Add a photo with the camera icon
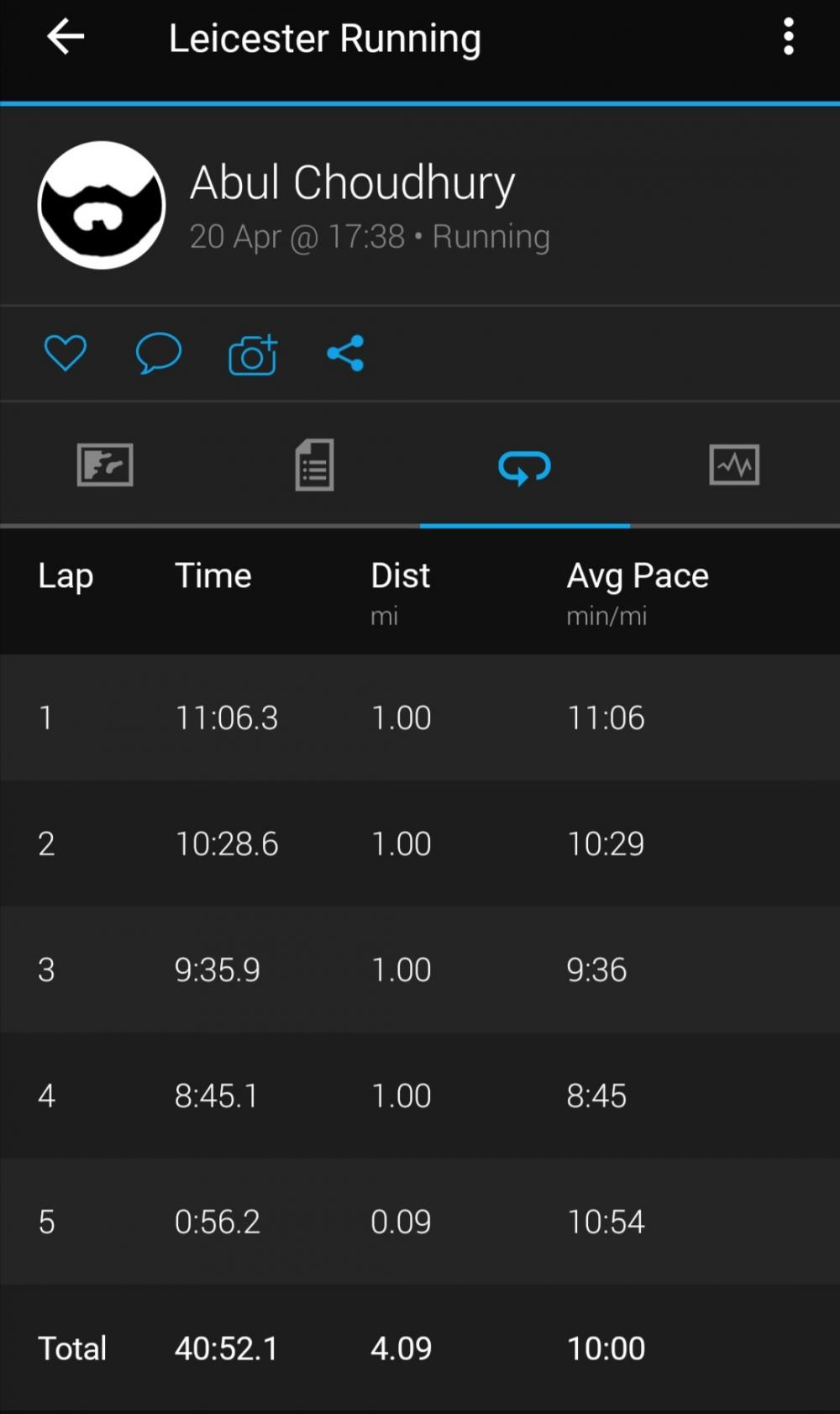Screen dimensions: 840x1414 (x=253, y=355)
